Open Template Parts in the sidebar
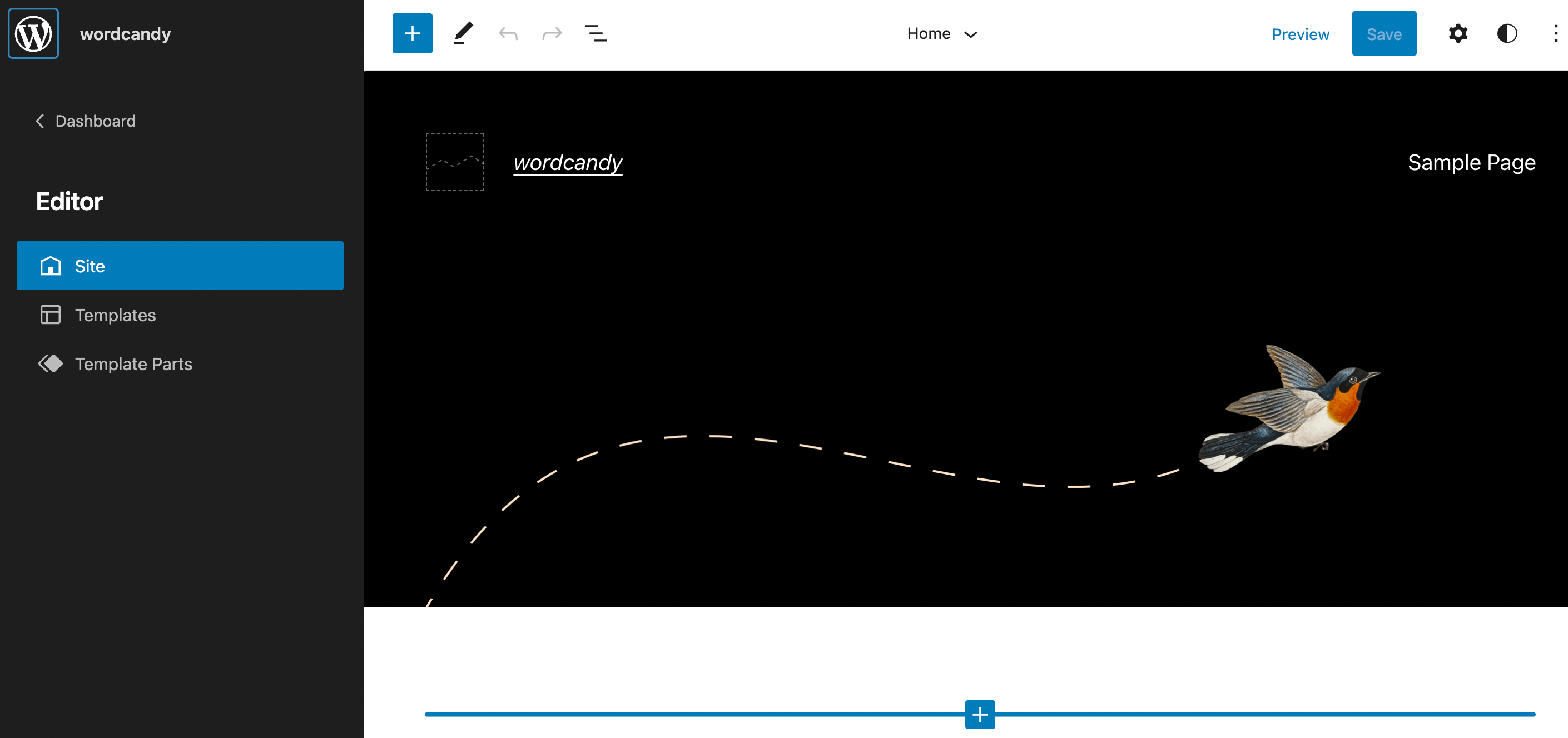Viewport: 1568px width, 738px height. click(x=133, y=364)
